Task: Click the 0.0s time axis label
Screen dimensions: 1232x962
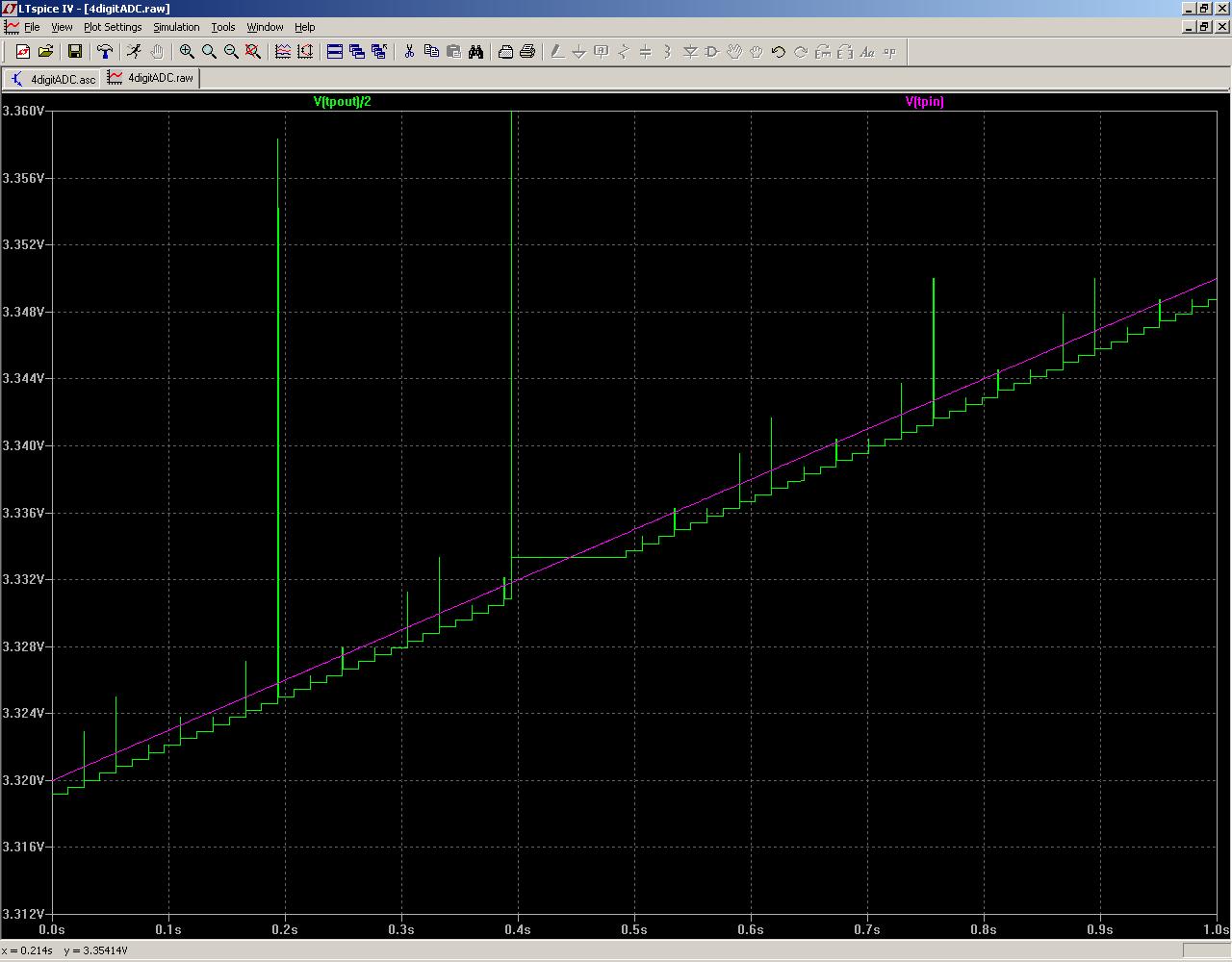Action: pyautogui.click(x=51, y=929)
